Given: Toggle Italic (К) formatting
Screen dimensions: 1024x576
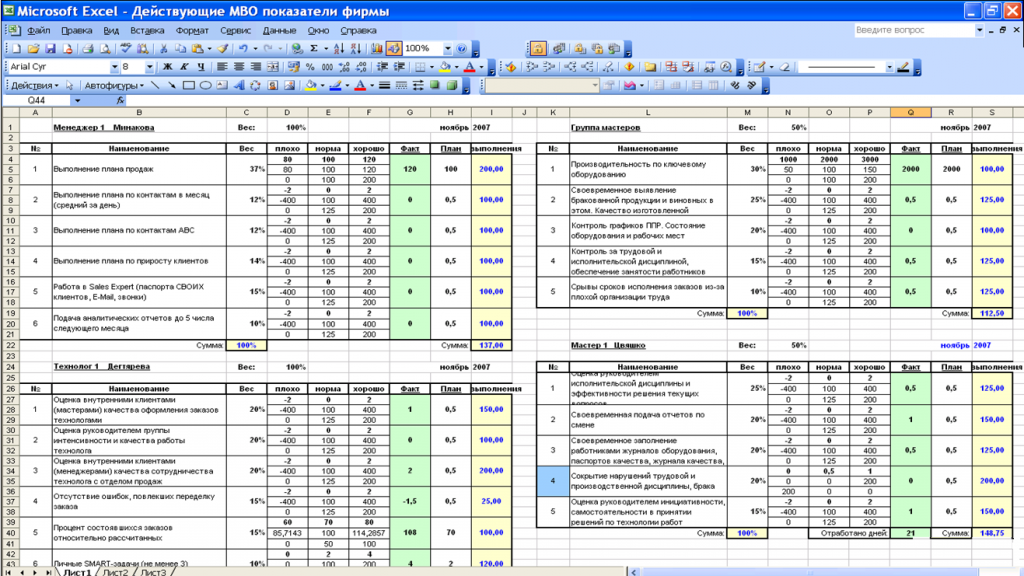Looking at the screenshot, I should 184,67.
